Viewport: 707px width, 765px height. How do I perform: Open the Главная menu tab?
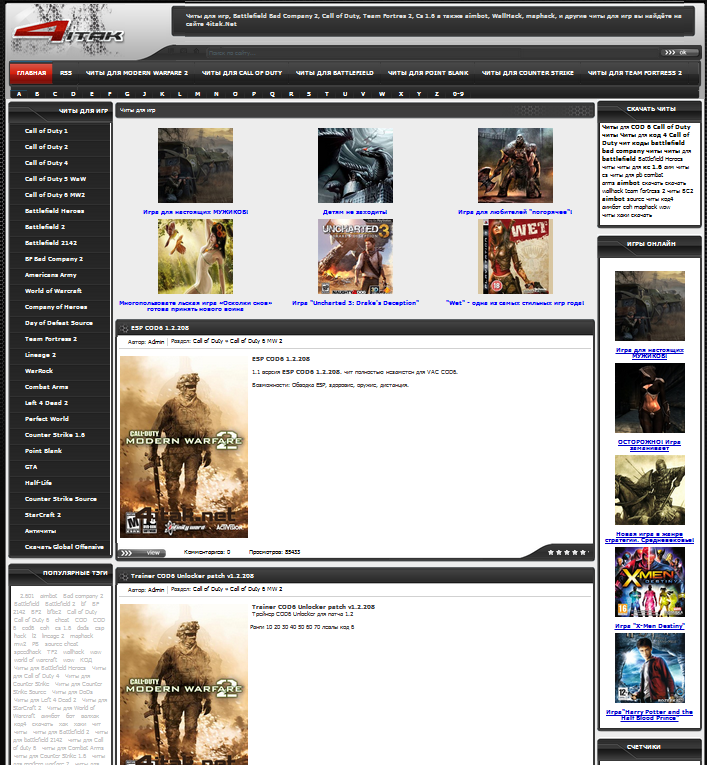tap(31, 73)
